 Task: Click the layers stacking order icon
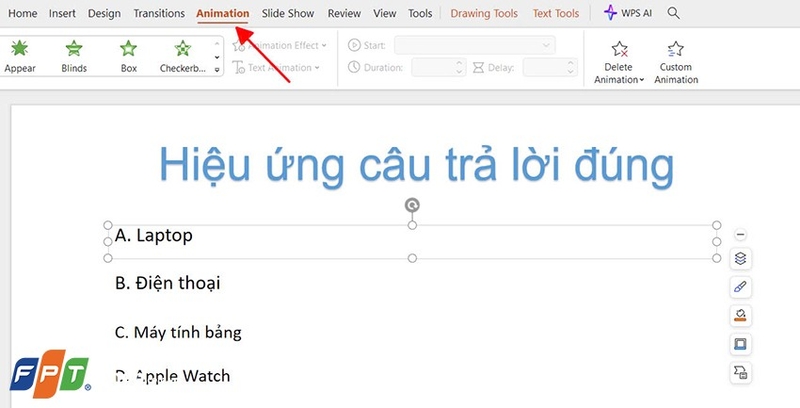click(740, 259)
